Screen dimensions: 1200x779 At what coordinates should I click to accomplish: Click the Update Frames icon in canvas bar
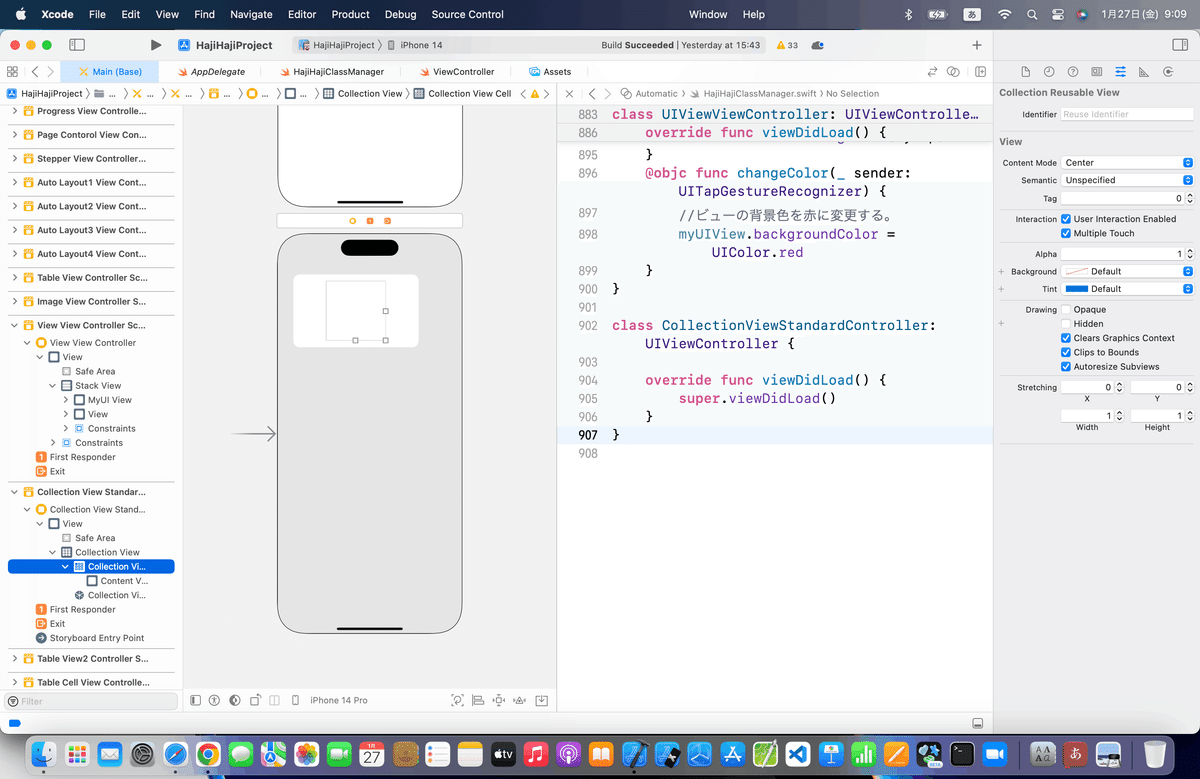coord(457,700)
